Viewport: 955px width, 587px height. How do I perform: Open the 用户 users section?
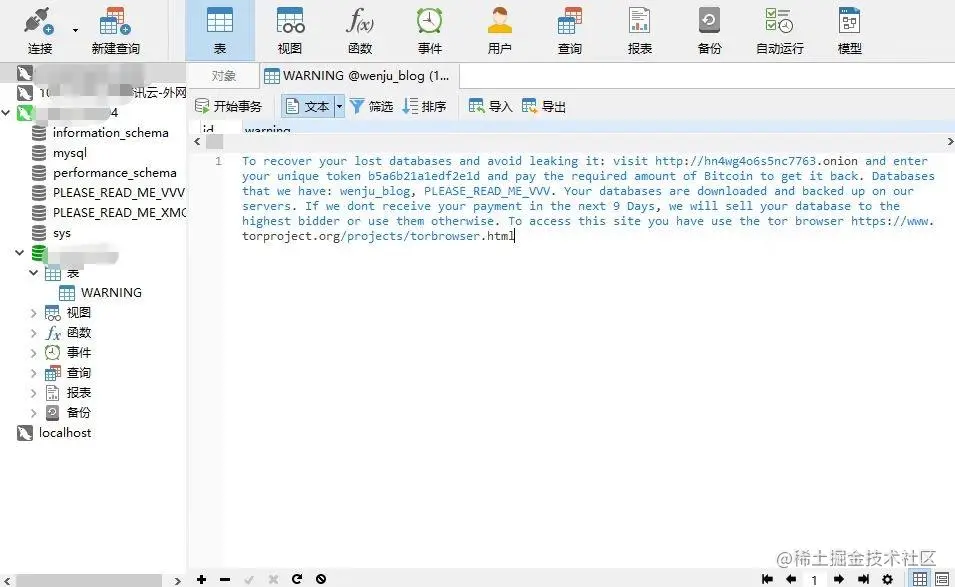pyautogui.click(x=499, y=30)
